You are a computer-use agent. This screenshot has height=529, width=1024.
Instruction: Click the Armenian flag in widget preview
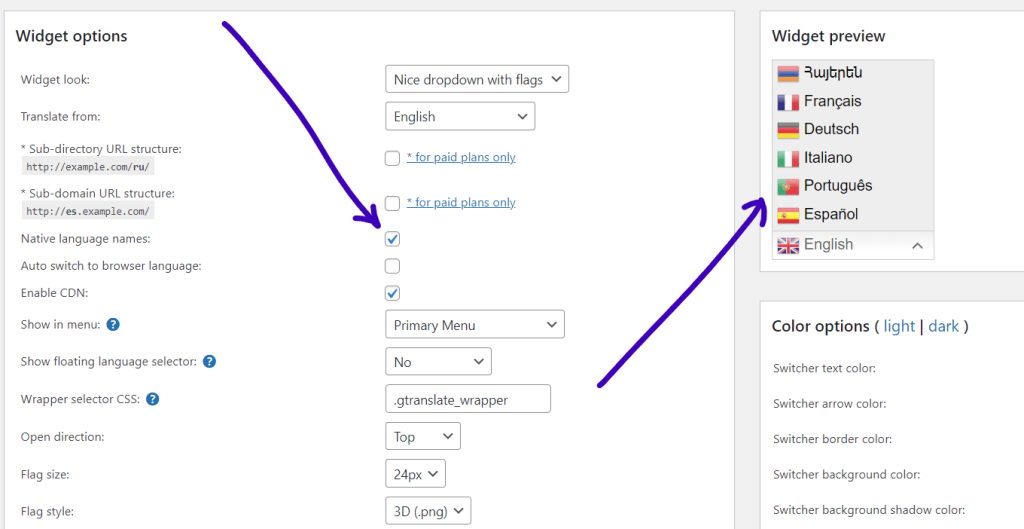click(x=788, y=74)
